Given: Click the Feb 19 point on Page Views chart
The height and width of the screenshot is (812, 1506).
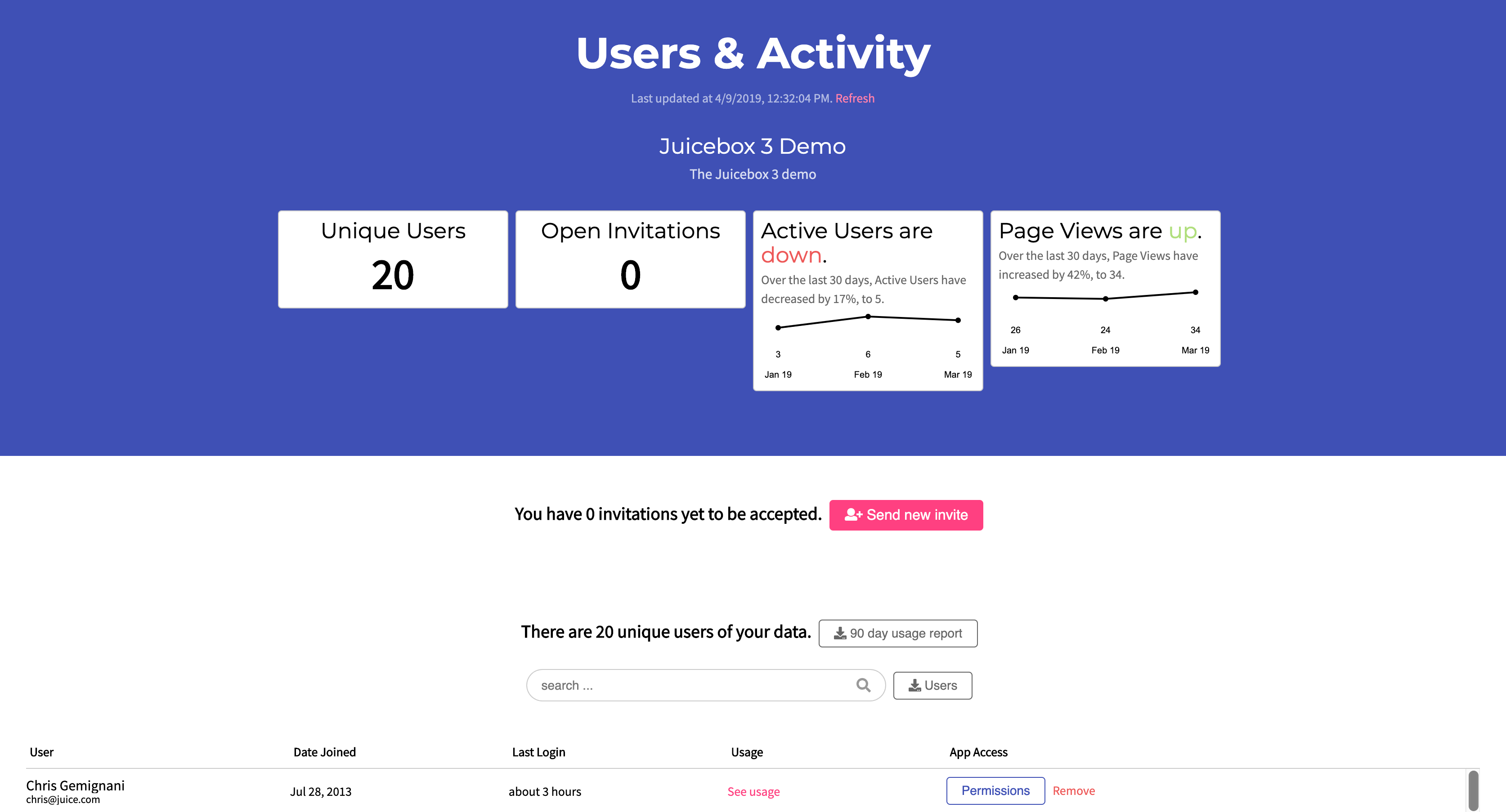Looking at the screenshot, I should (x=1105, y=299).
